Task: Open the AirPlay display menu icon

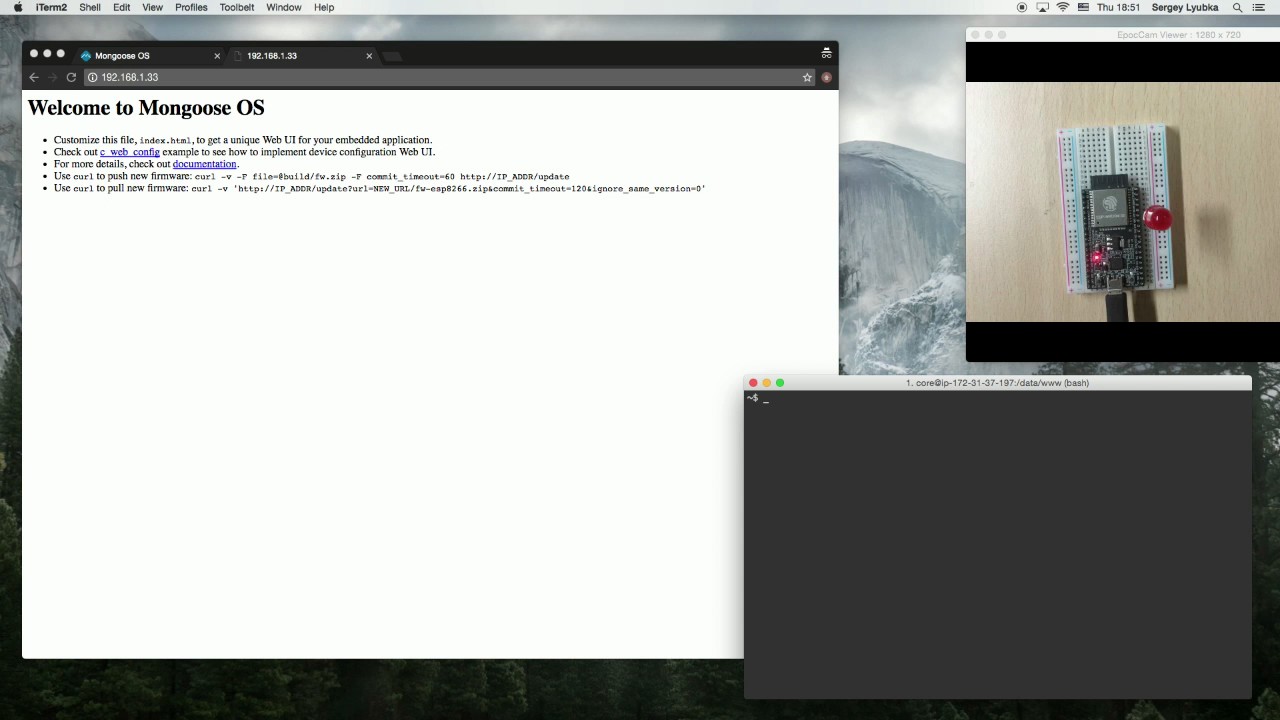Action: [1042, 7]
